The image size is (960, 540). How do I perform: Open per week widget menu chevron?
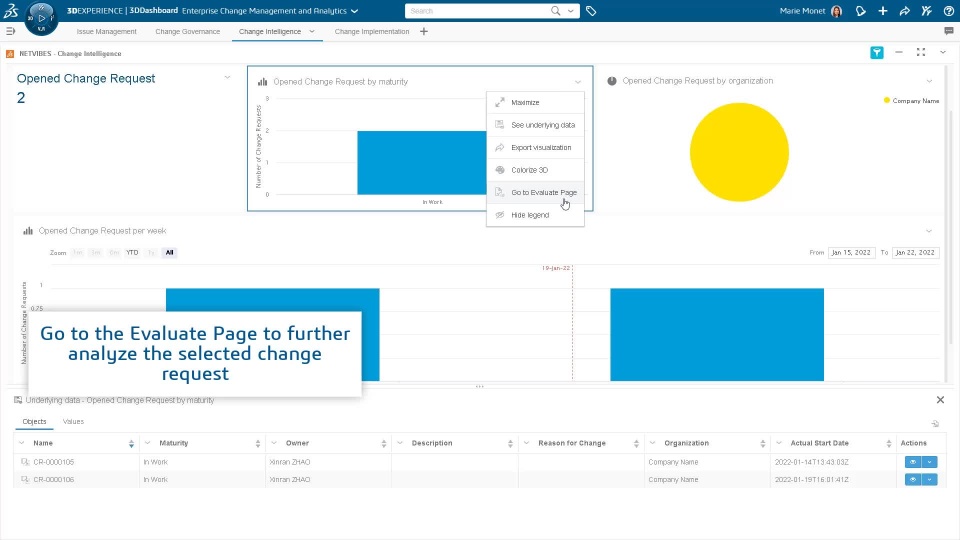pos(929,231)
